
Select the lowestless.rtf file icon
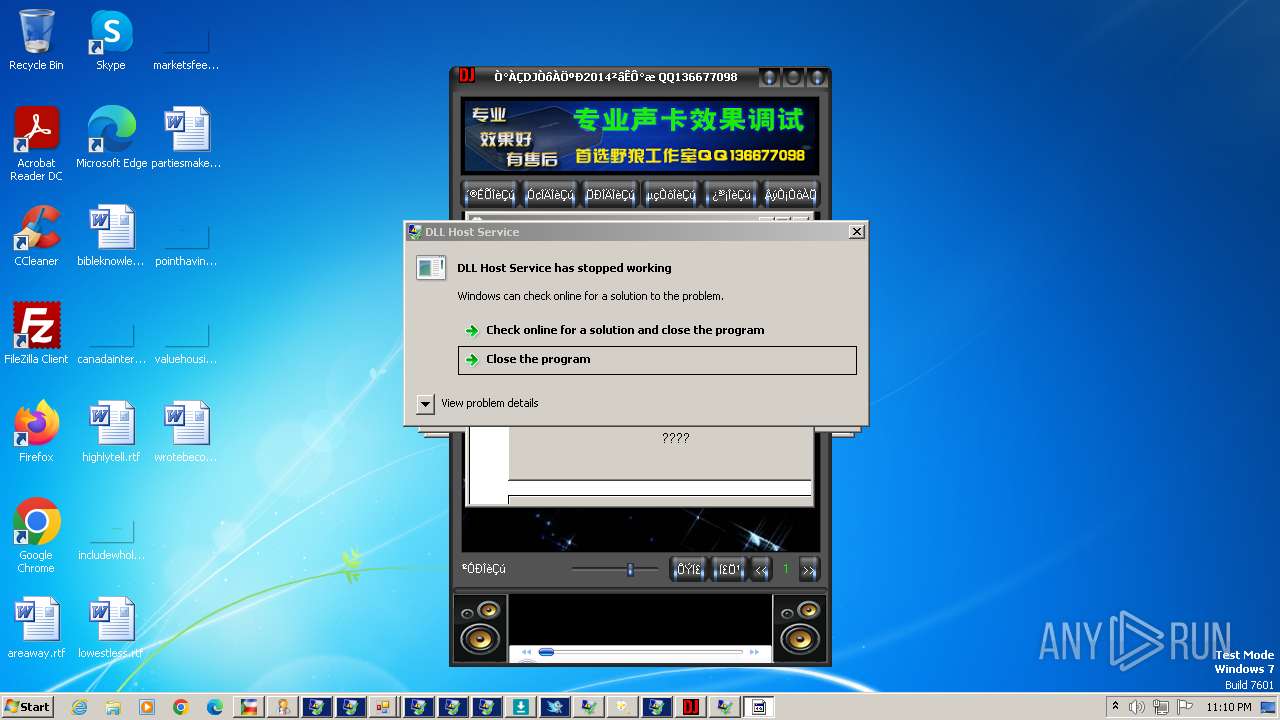111,628
